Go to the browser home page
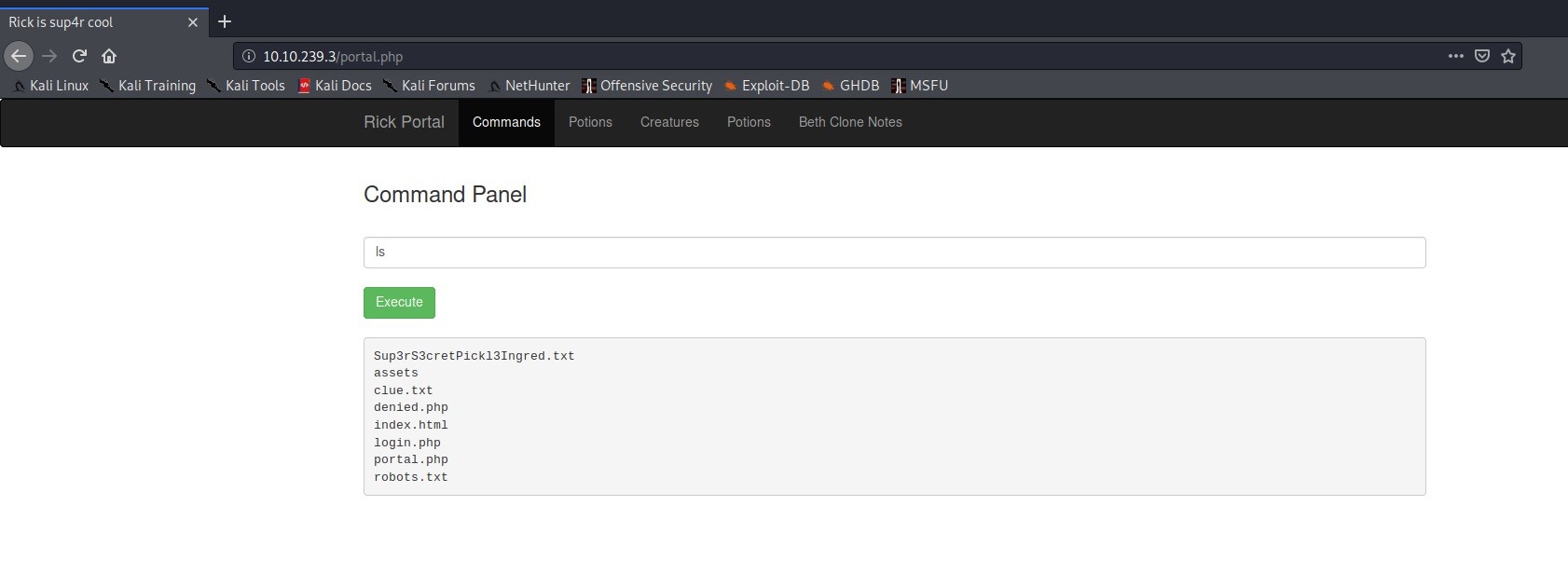 coord(109,56)
